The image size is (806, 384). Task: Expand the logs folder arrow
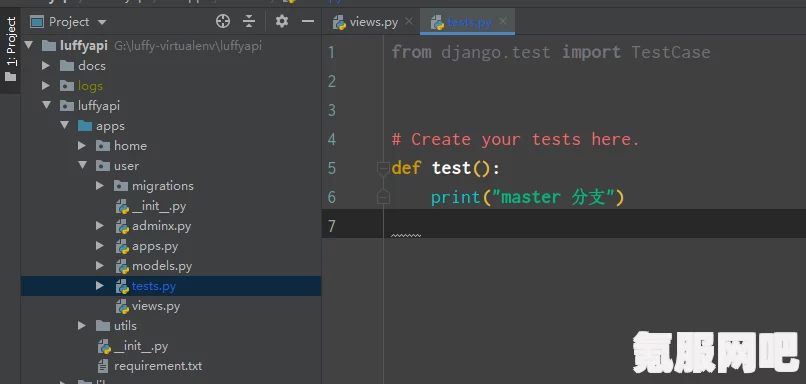tap(46, 85)
